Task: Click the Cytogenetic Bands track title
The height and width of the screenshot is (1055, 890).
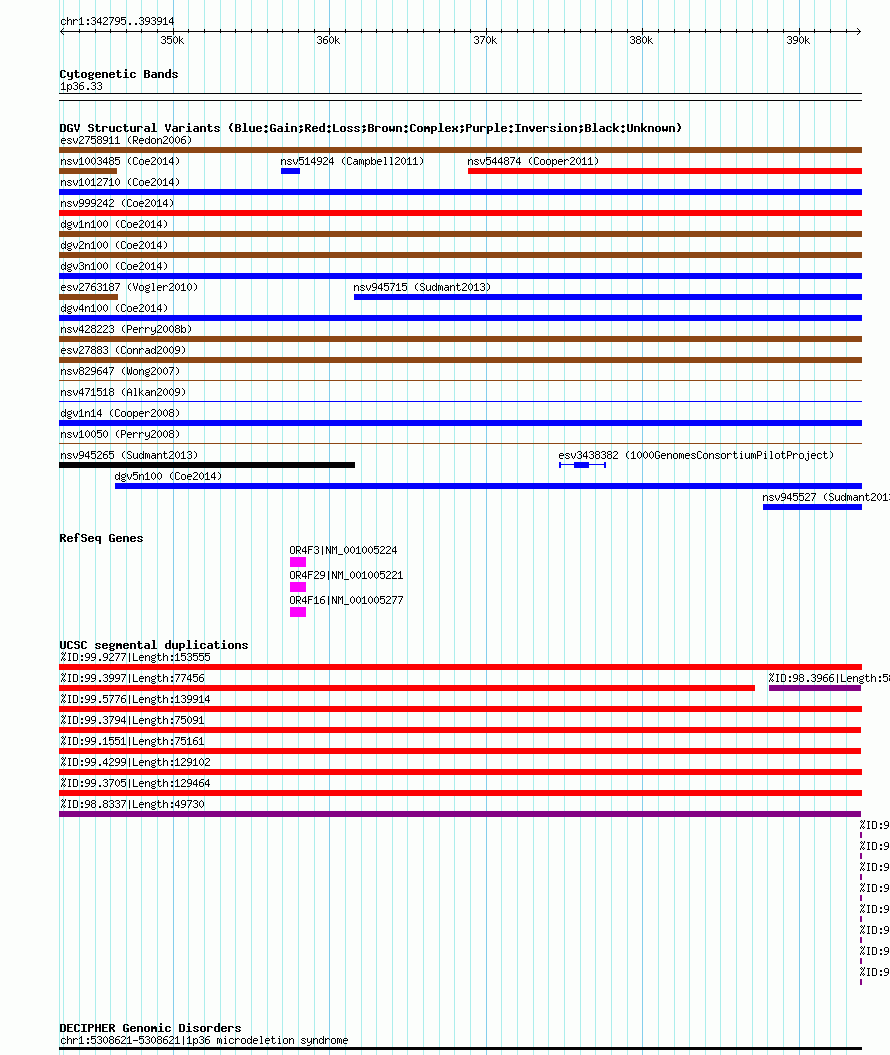Action: click(x=118, y=74)
